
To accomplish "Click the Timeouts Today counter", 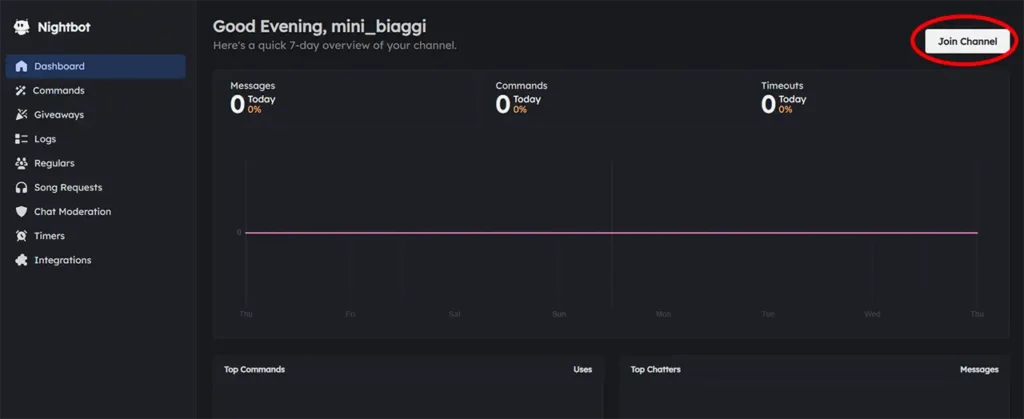I will click(784, 104).
